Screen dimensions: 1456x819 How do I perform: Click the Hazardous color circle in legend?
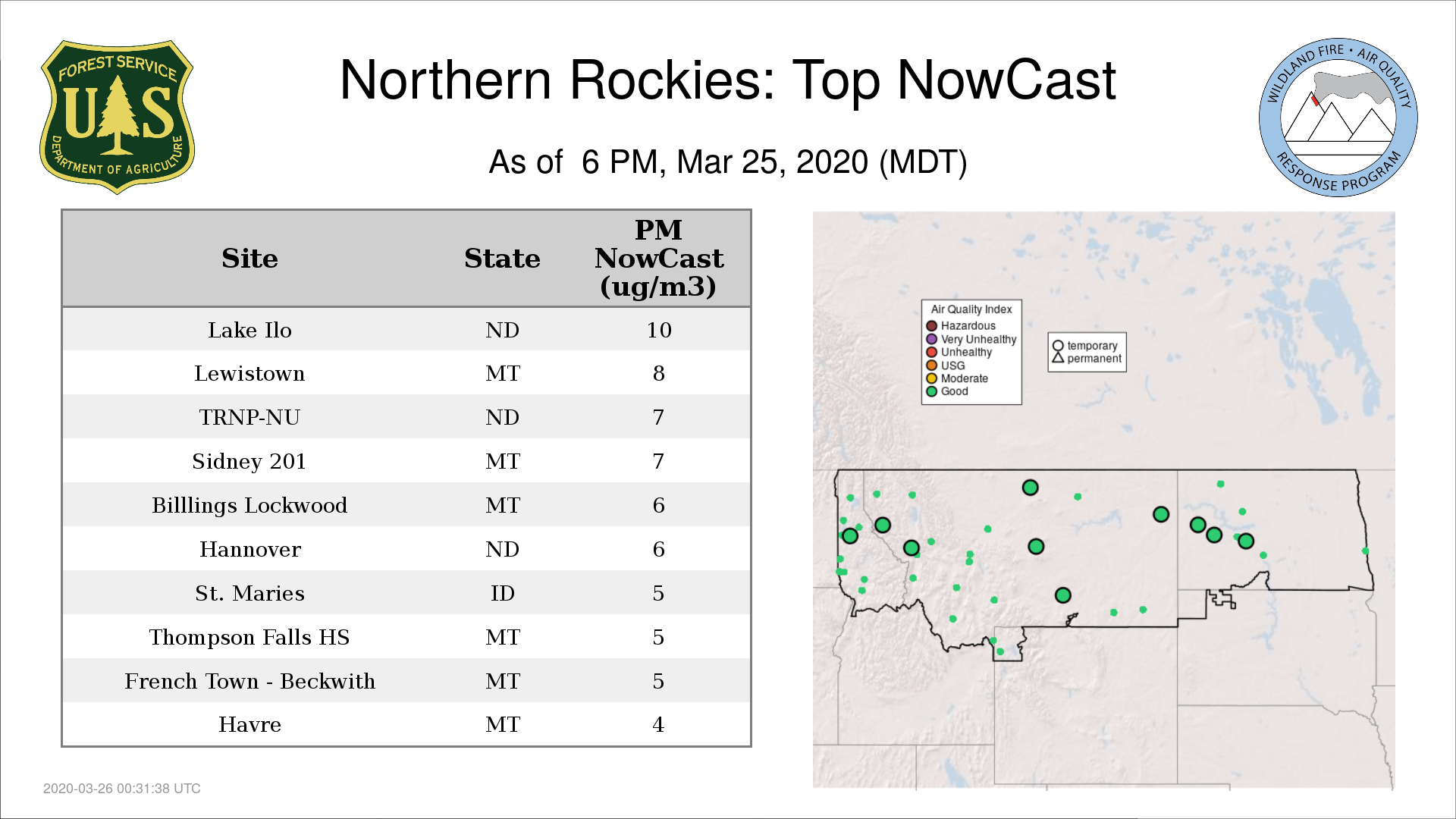coord(931,326)
